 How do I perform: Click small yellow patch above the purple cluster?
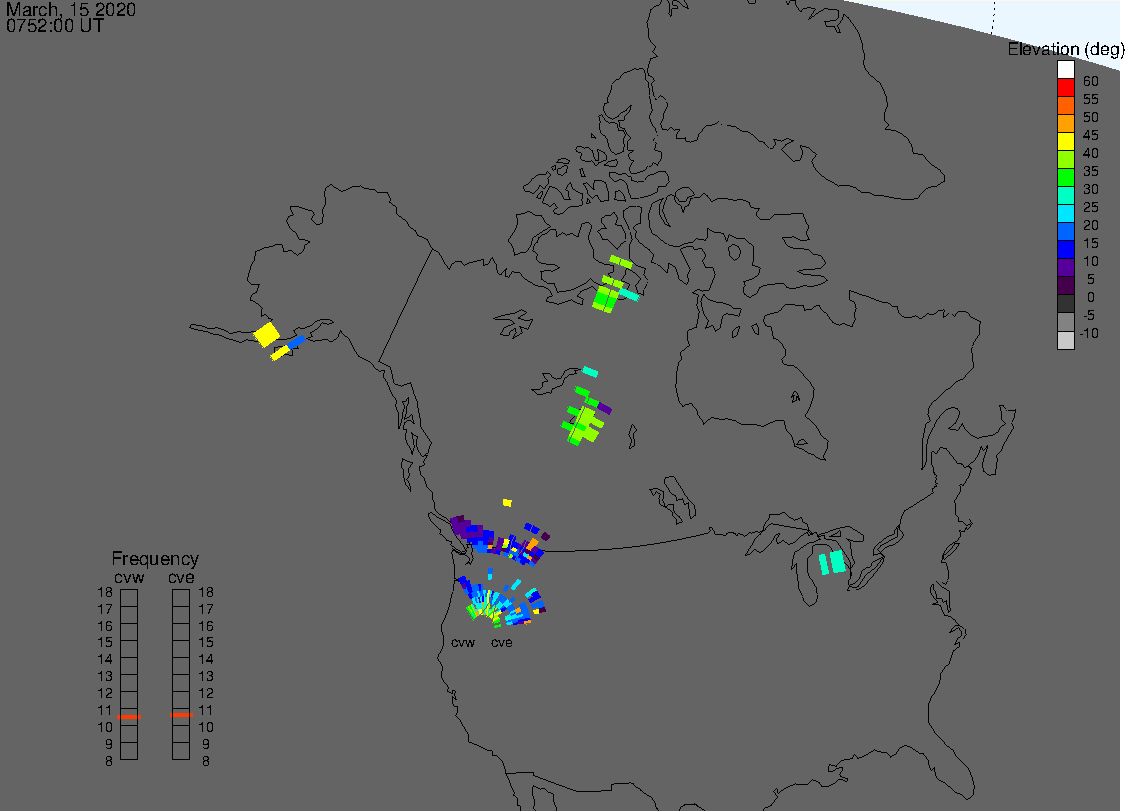click(x=507, y=502)
